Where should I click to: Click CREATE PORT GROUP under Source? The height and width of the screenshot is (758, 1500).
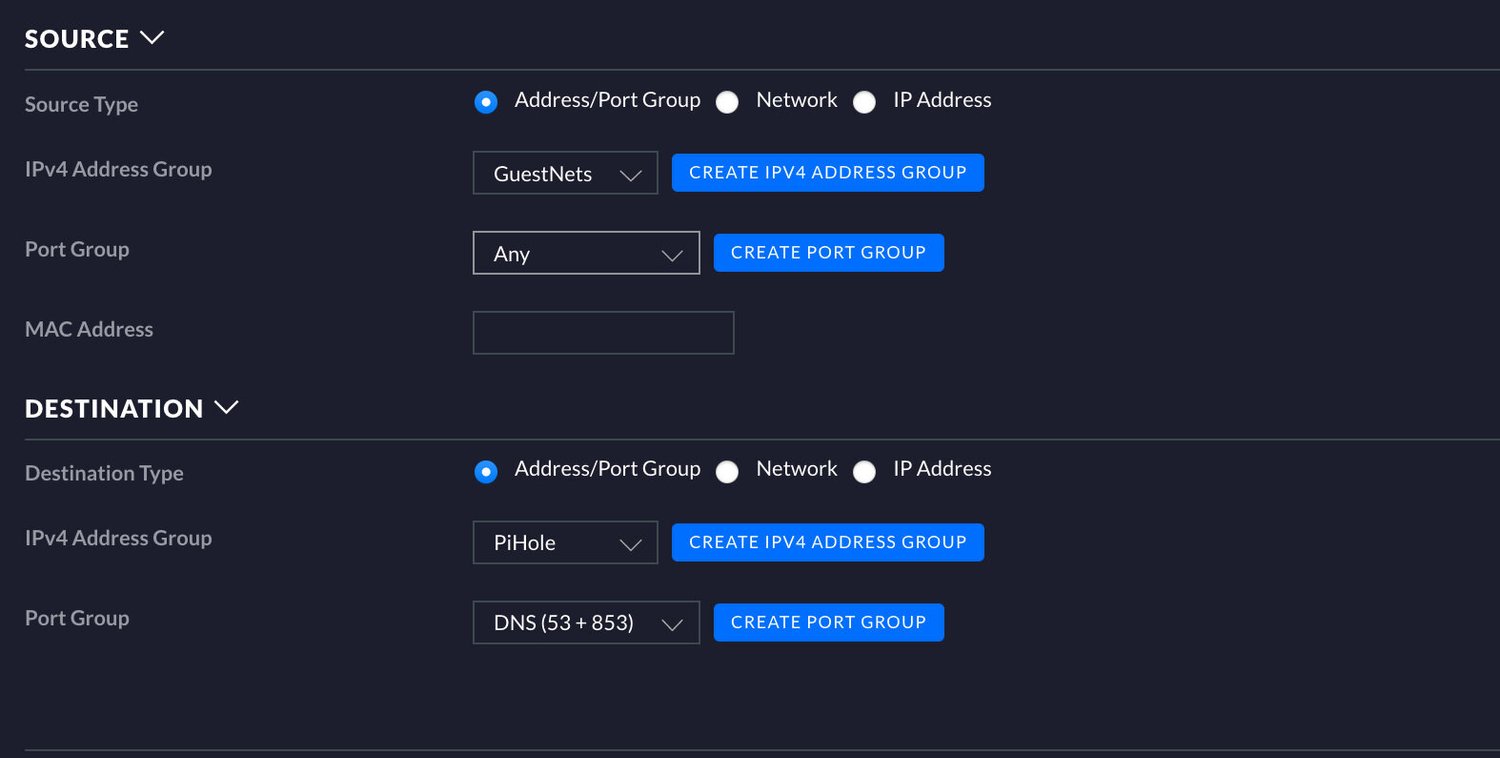coord(828,252)
